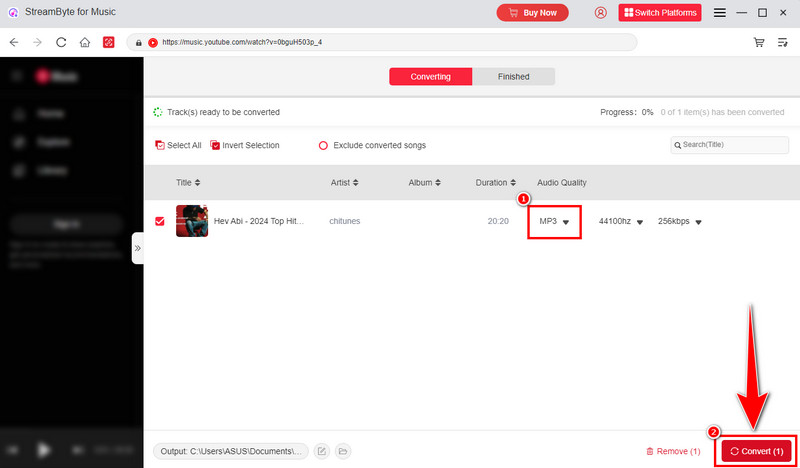Click the Search(Title) input field
Viewport: 800px width, 468px height.
click(x=730, y=145)
